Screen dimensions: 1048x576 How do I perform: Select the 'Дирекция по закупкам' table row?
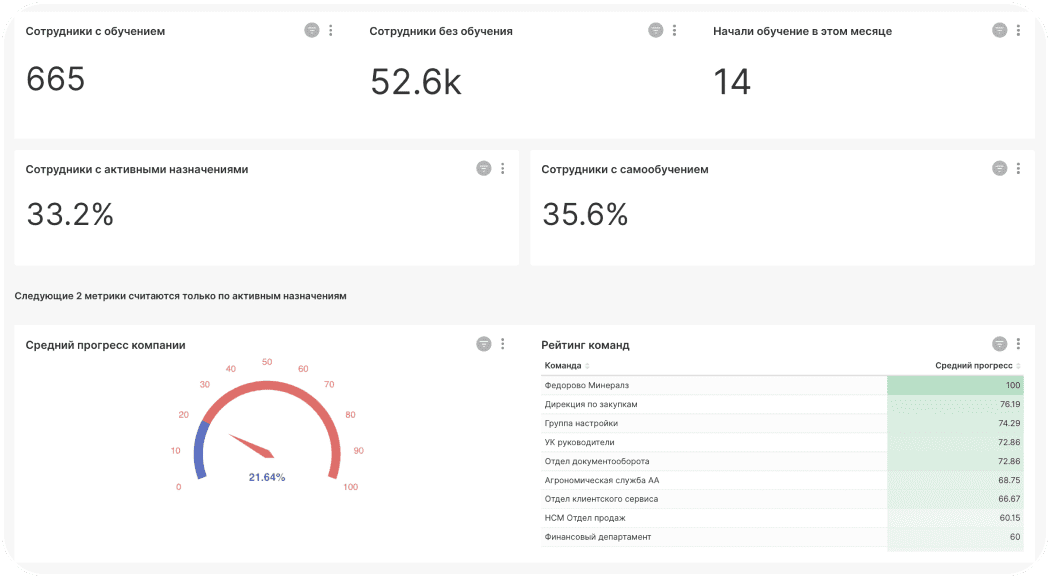pyautogui.click(x=782, y=404)
